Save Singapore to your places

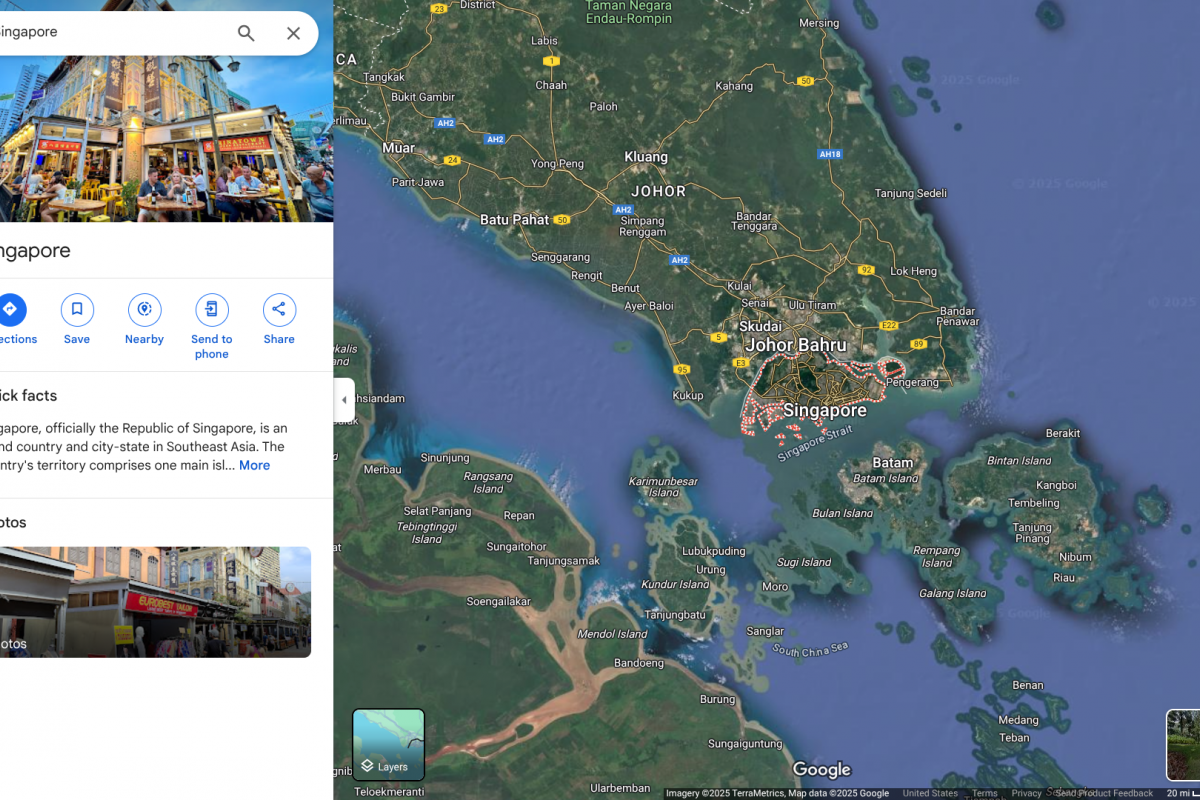[77, 310]
